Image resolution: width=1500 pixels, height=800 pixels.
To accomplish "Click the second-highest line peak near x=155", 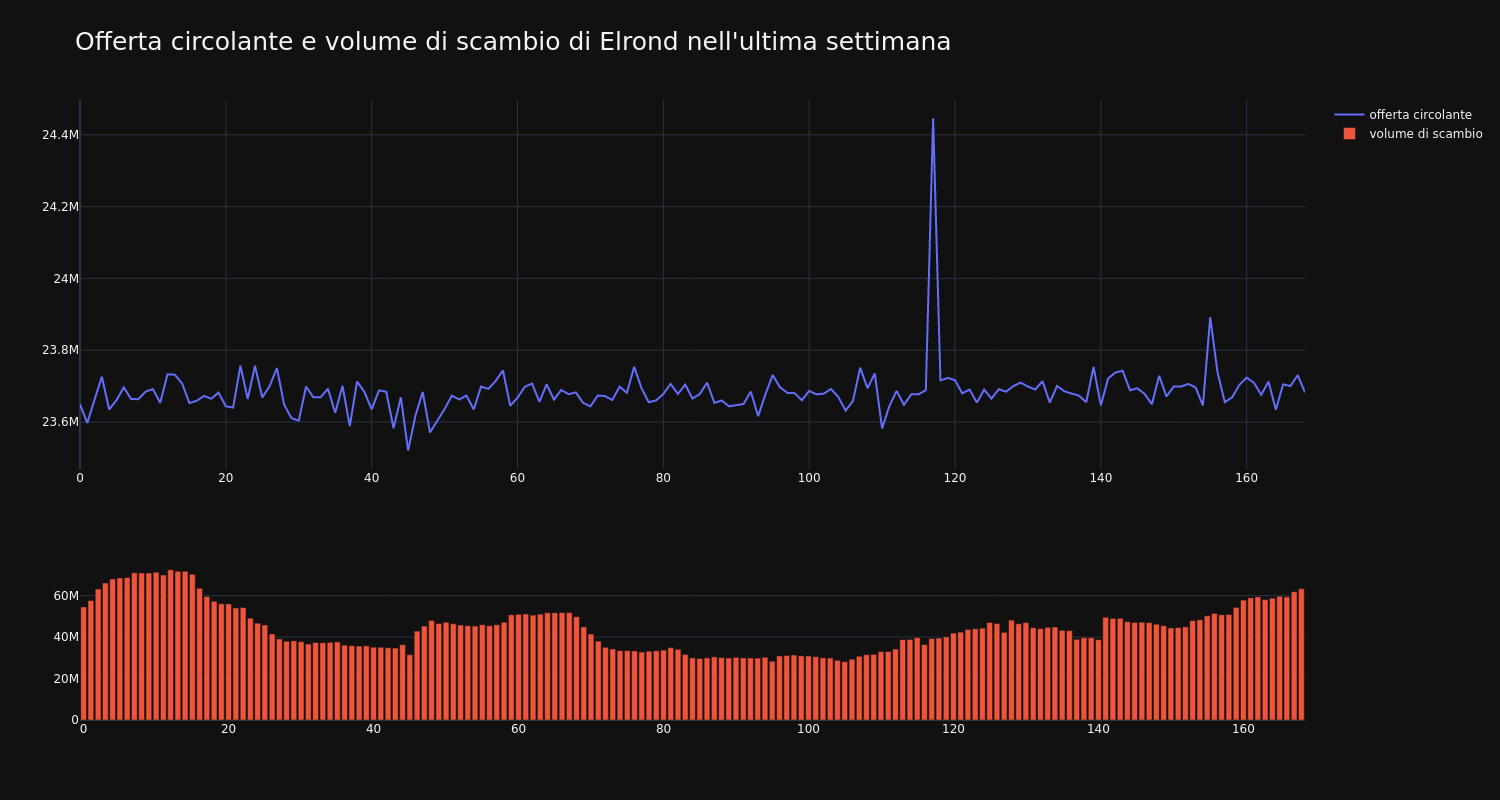I will [x=1210, y=318].
